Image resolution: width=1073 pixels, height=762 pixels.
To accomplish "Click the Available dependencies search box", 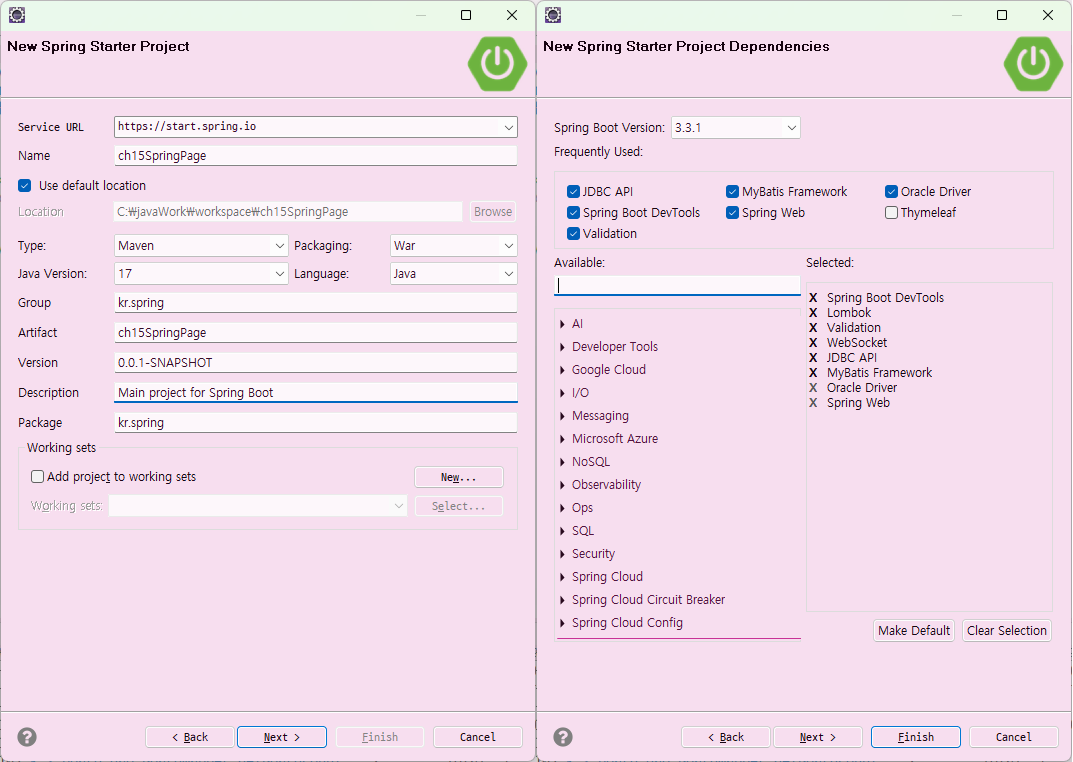I will (x=677, y=285).
